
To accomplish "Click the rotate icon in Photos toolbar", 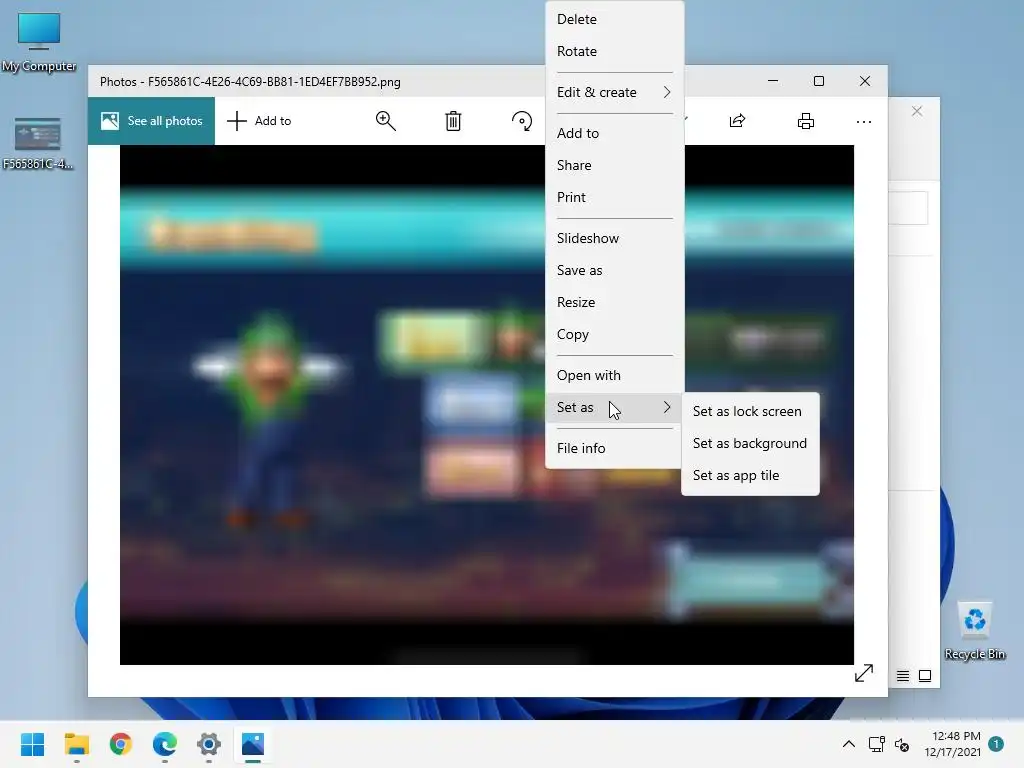I will (x=522, y=121).
